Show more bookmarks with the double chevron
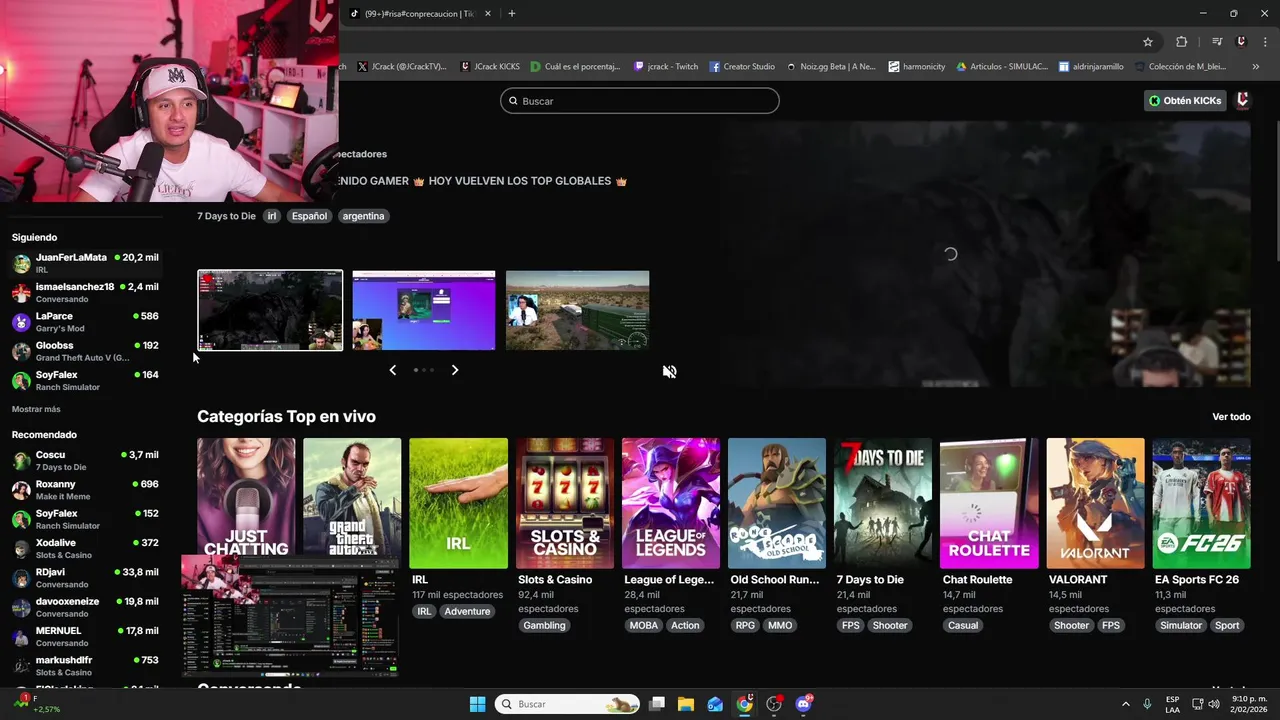Screen dimensions: 1280x720 [1255, 66]
